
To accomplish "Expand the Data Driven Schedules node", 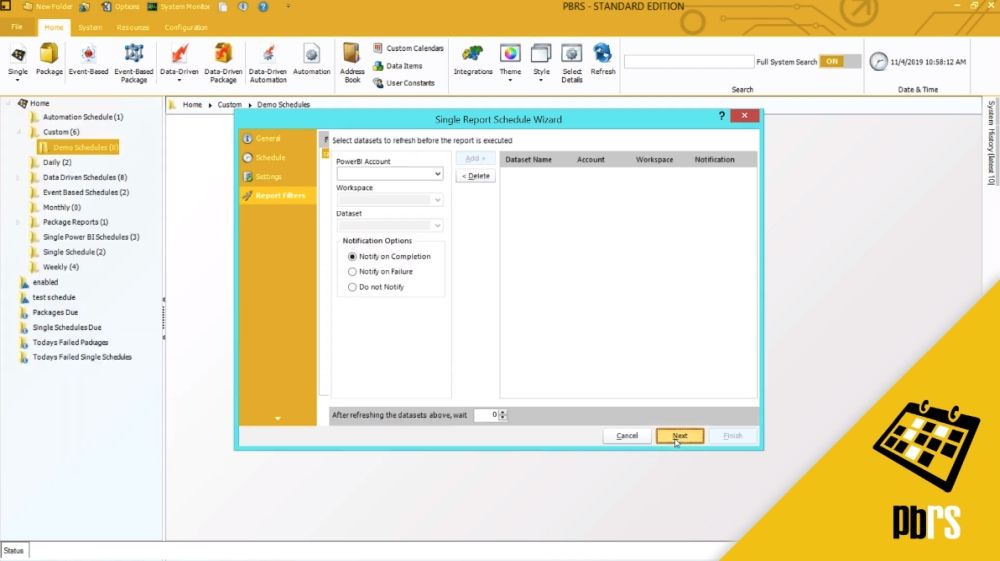I will point(18,177).
